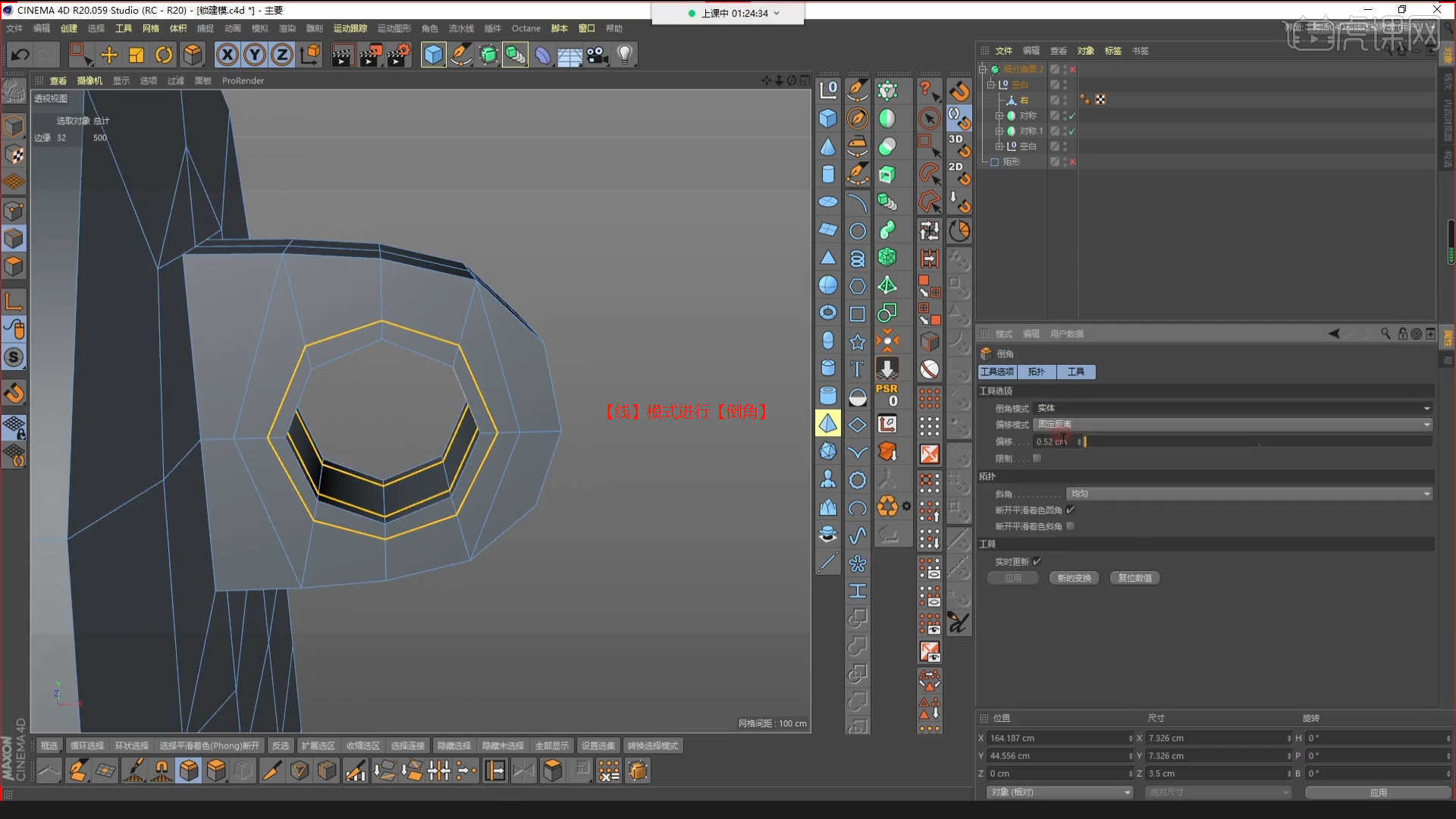Toggle 断开平滑着色斜角 checkbox
The width and height of the screenshot is (1456, 819).
pyautogui.click(x=1070, y=526)
